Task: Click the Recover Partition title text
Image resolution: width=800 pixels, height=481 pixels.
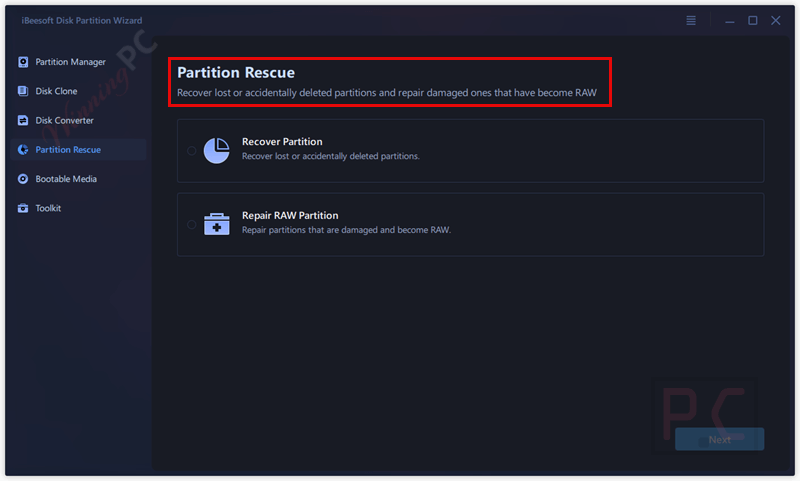Action: pyautogui.click(x=282, y=142)
